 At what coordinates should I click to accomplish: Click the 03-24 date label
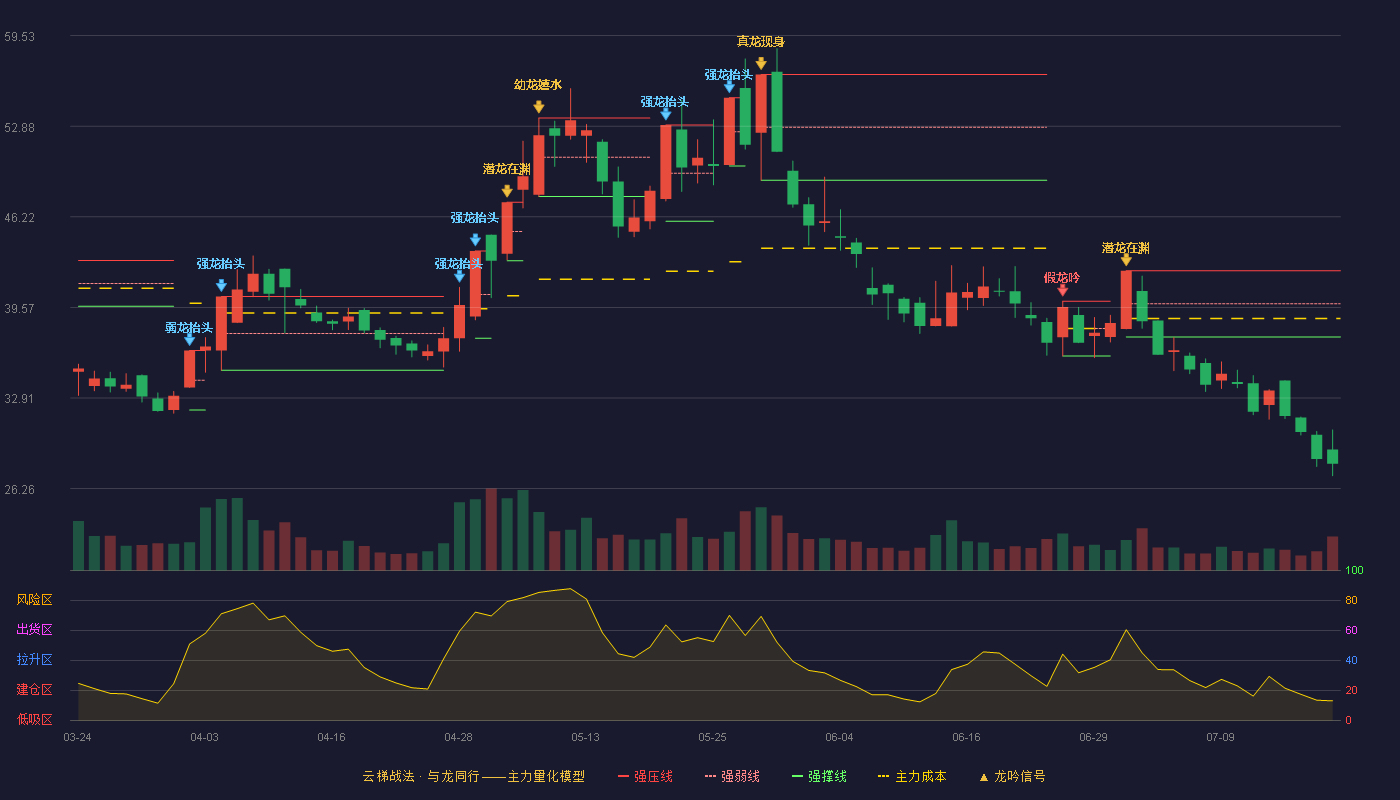[77, 737]
